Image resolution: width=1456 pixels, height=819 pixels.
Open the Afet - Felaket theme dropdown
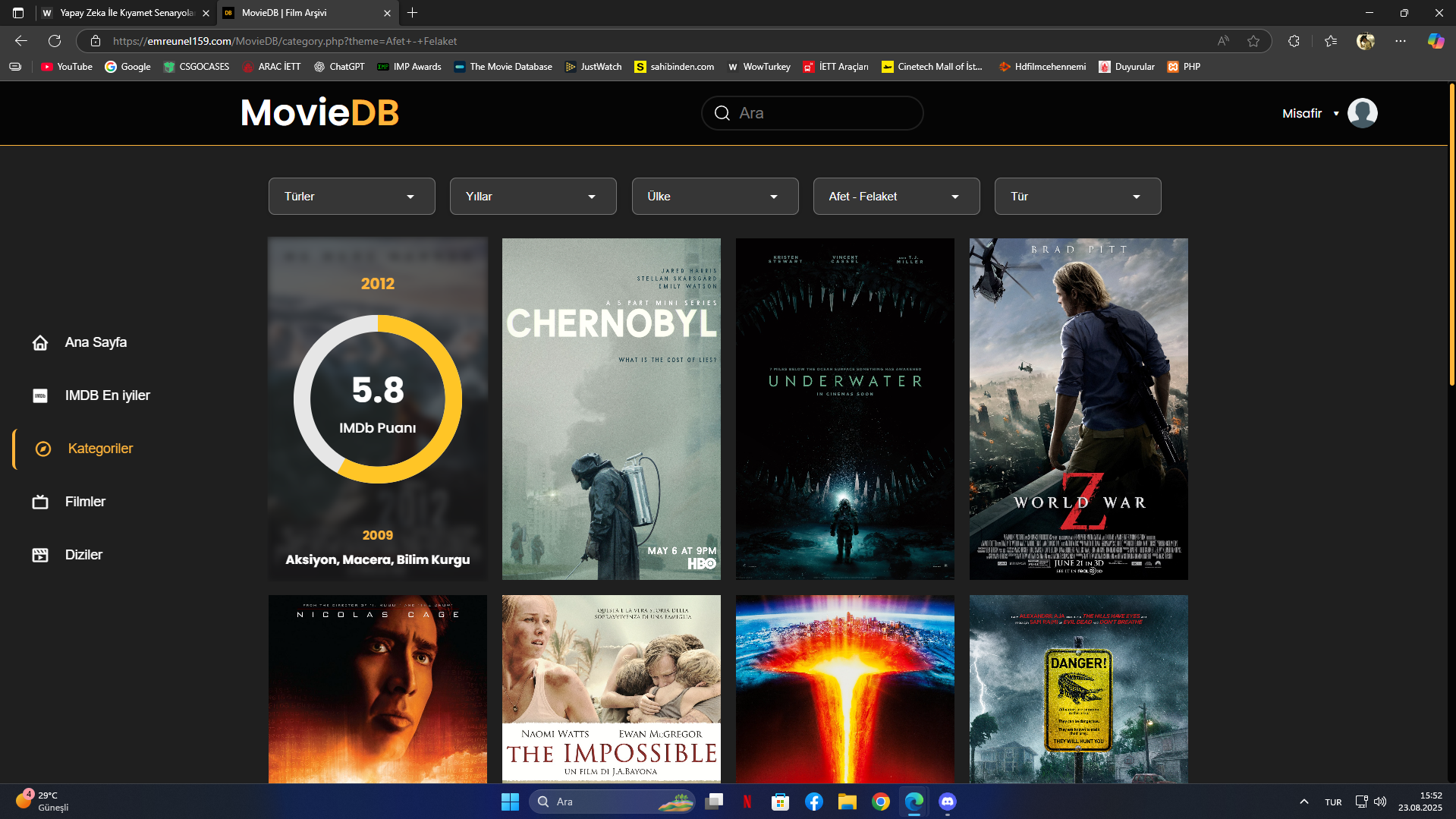tap(896, 197)
